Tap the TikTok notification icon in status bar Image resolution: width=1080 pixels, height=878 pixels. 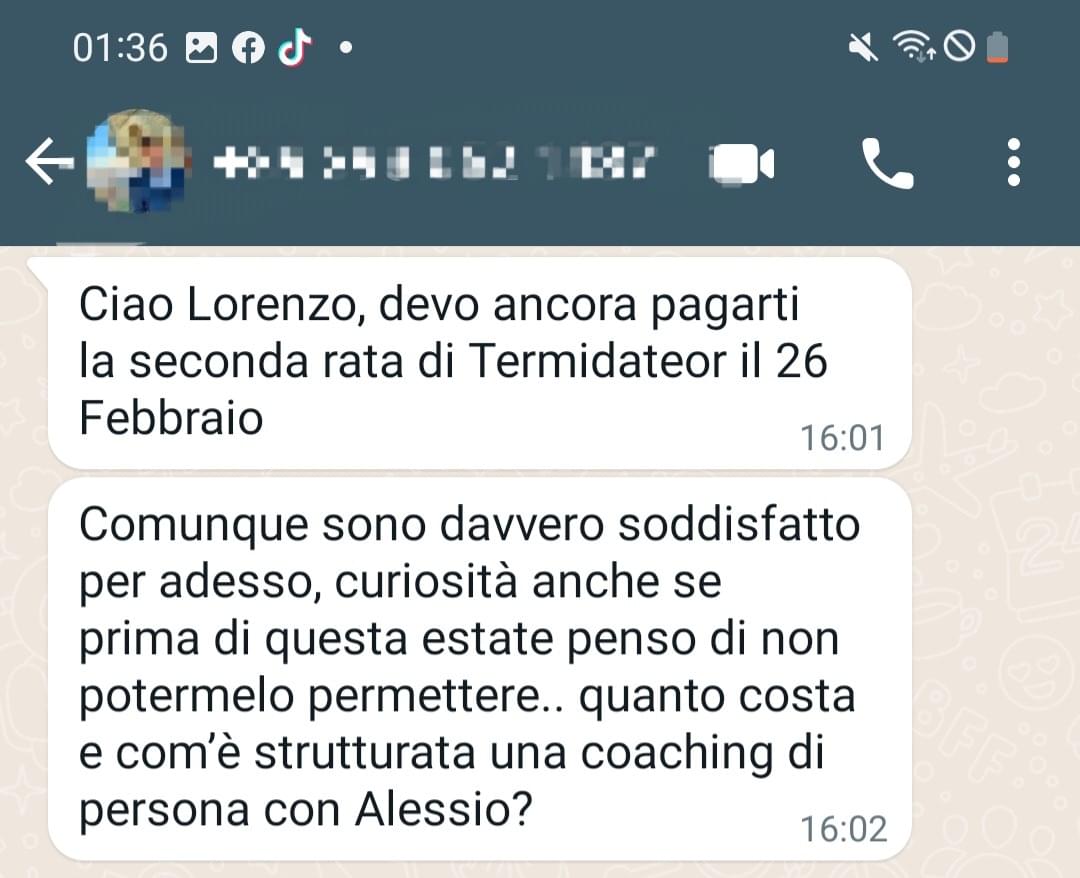[x=295, y=47]
